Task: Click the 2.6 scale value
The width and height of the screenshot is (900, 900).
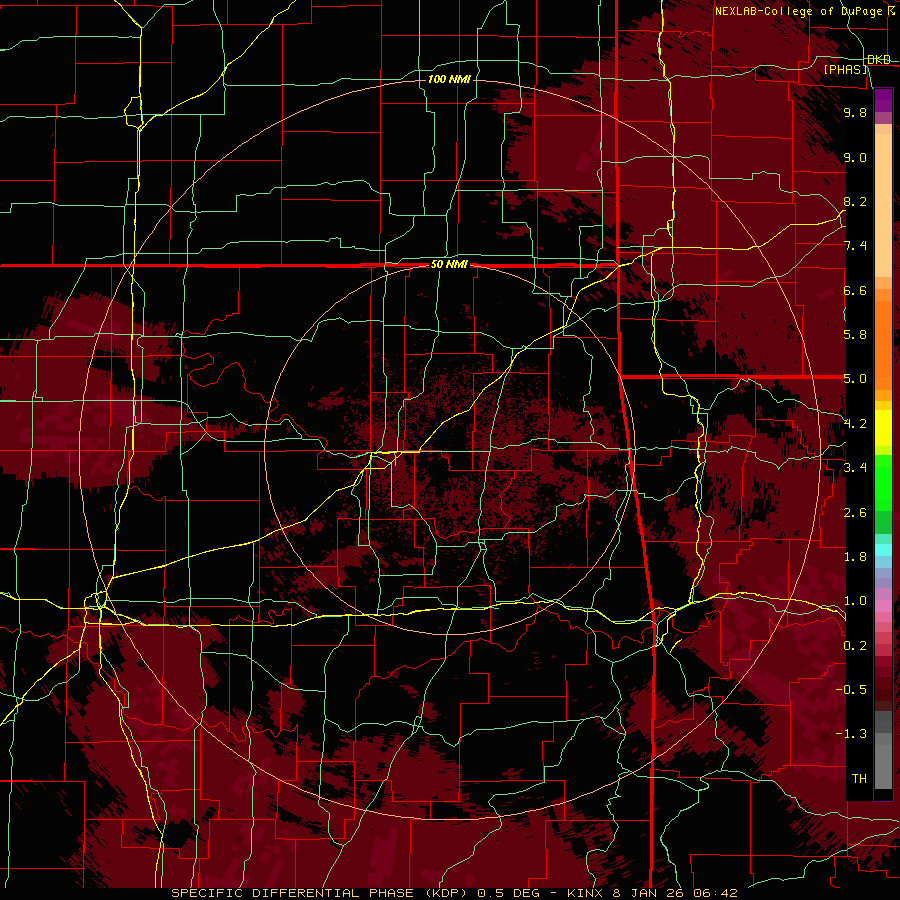Action: (855, 513)
